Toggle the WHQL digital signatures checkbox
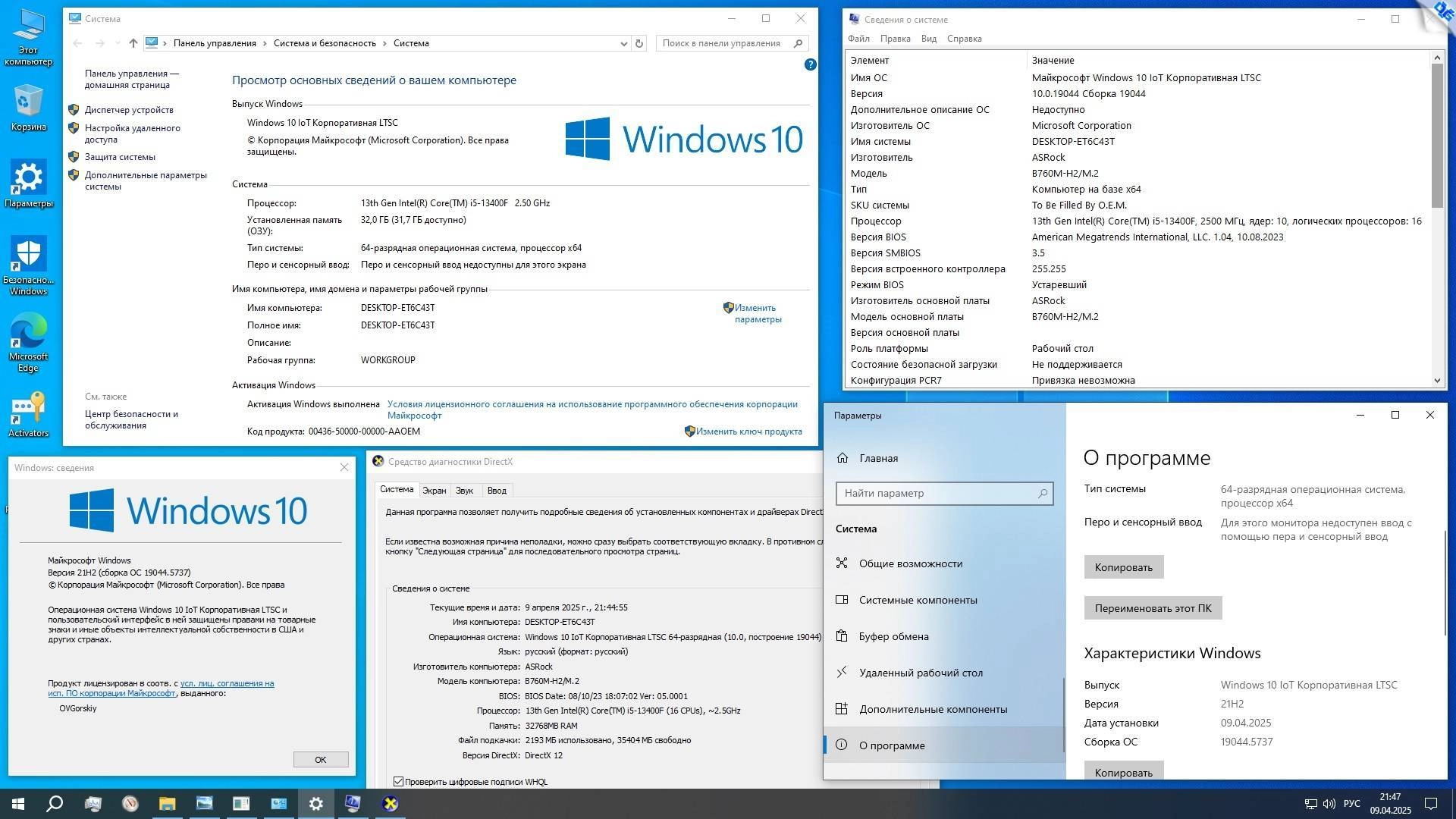 pyautogui.click(x=398, y=781)
